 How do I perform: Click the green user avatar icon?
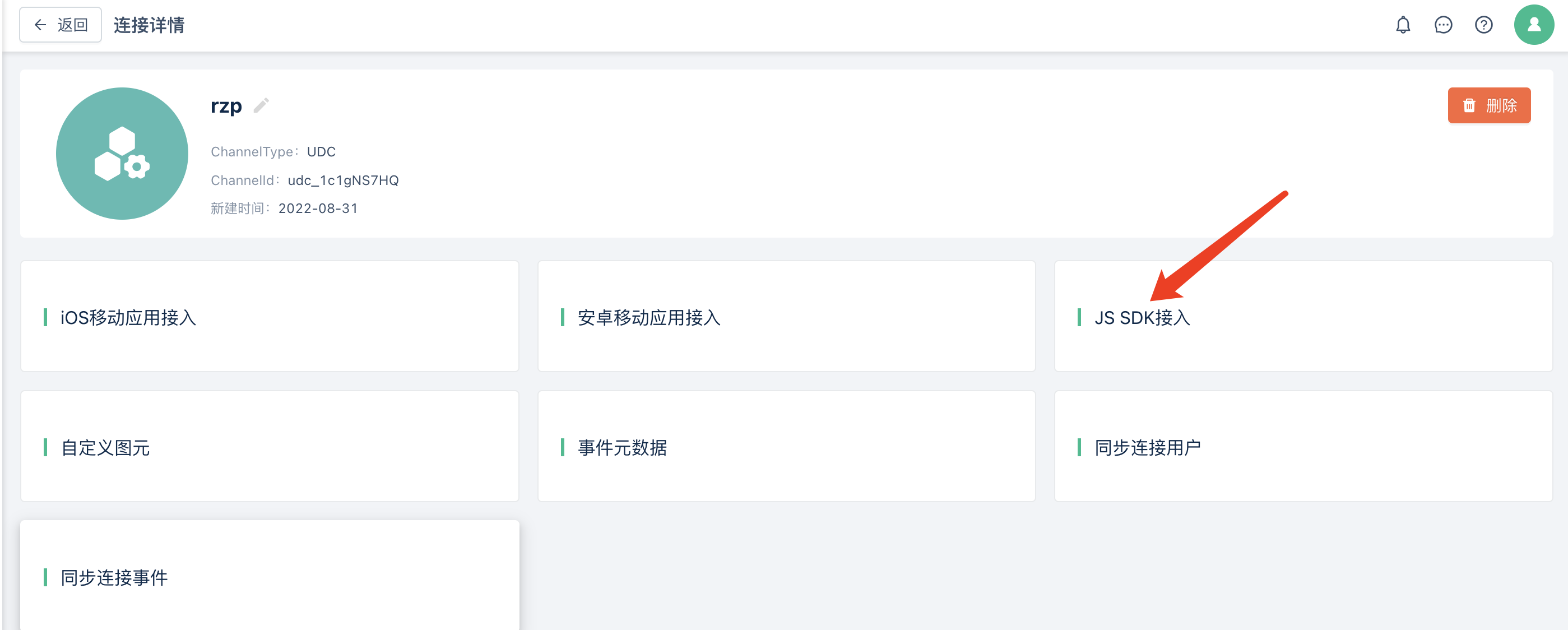1534,25
